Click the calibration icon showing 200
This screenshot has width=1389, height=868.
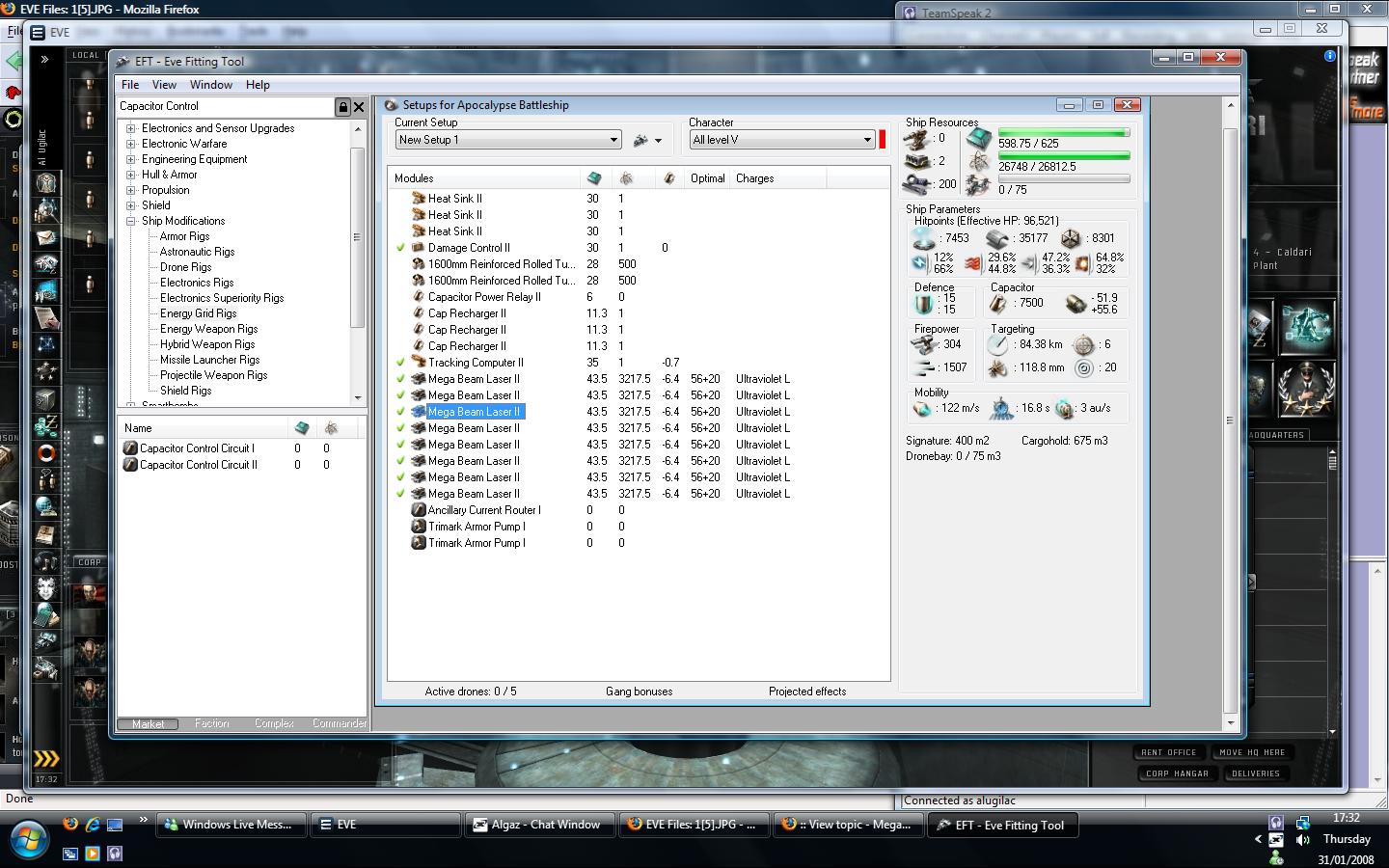[x=917, y=183]
